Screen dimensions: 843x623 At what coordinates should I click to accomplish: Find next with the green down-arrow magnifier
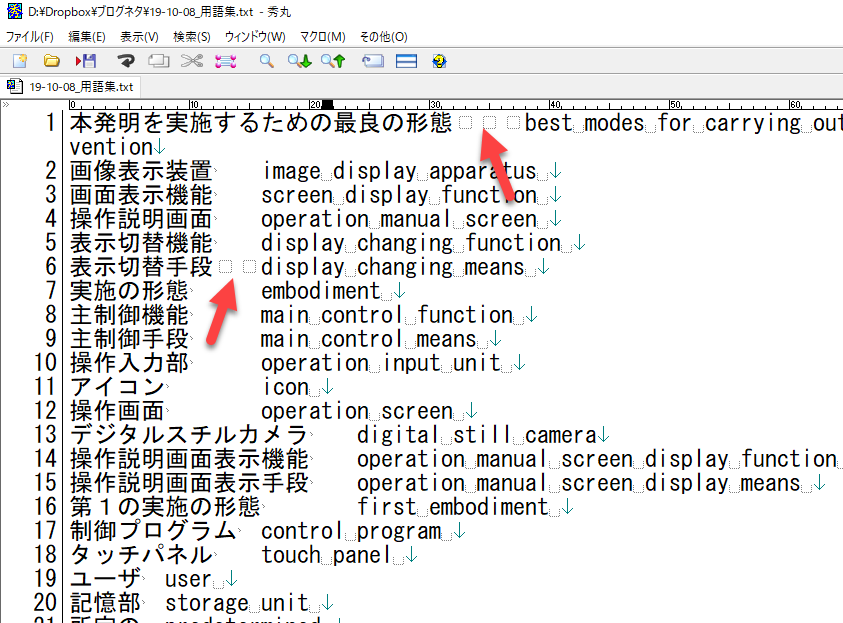299,61
